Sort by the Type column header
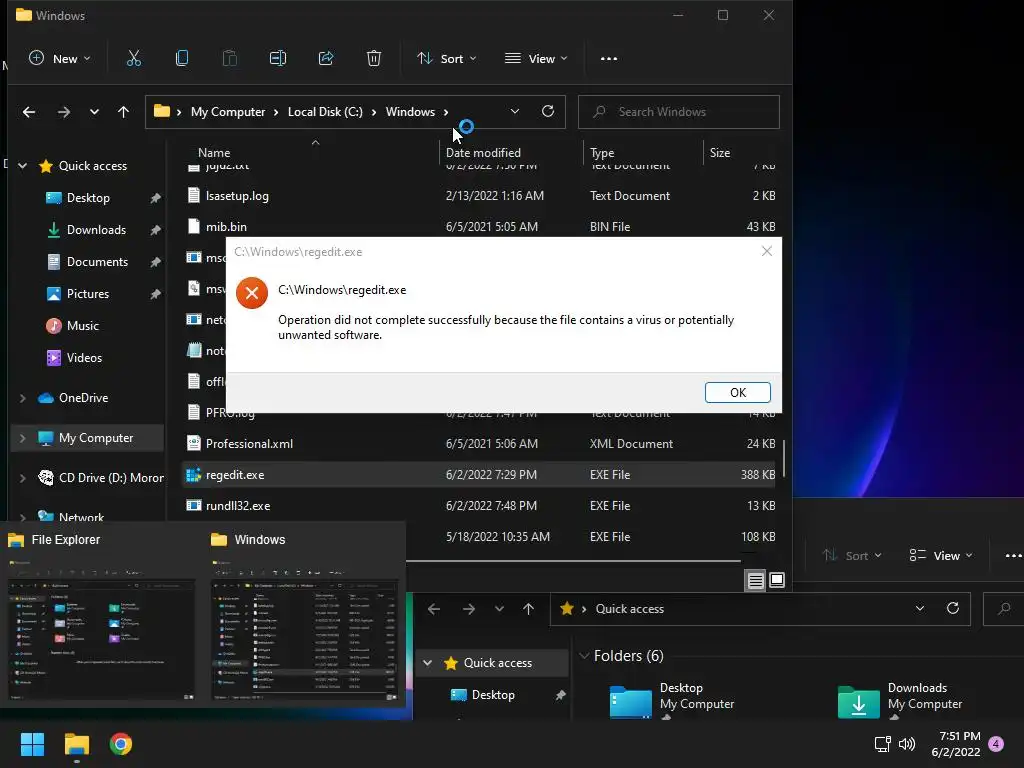This screenshot has width=1024, height=768. [601, 153]
